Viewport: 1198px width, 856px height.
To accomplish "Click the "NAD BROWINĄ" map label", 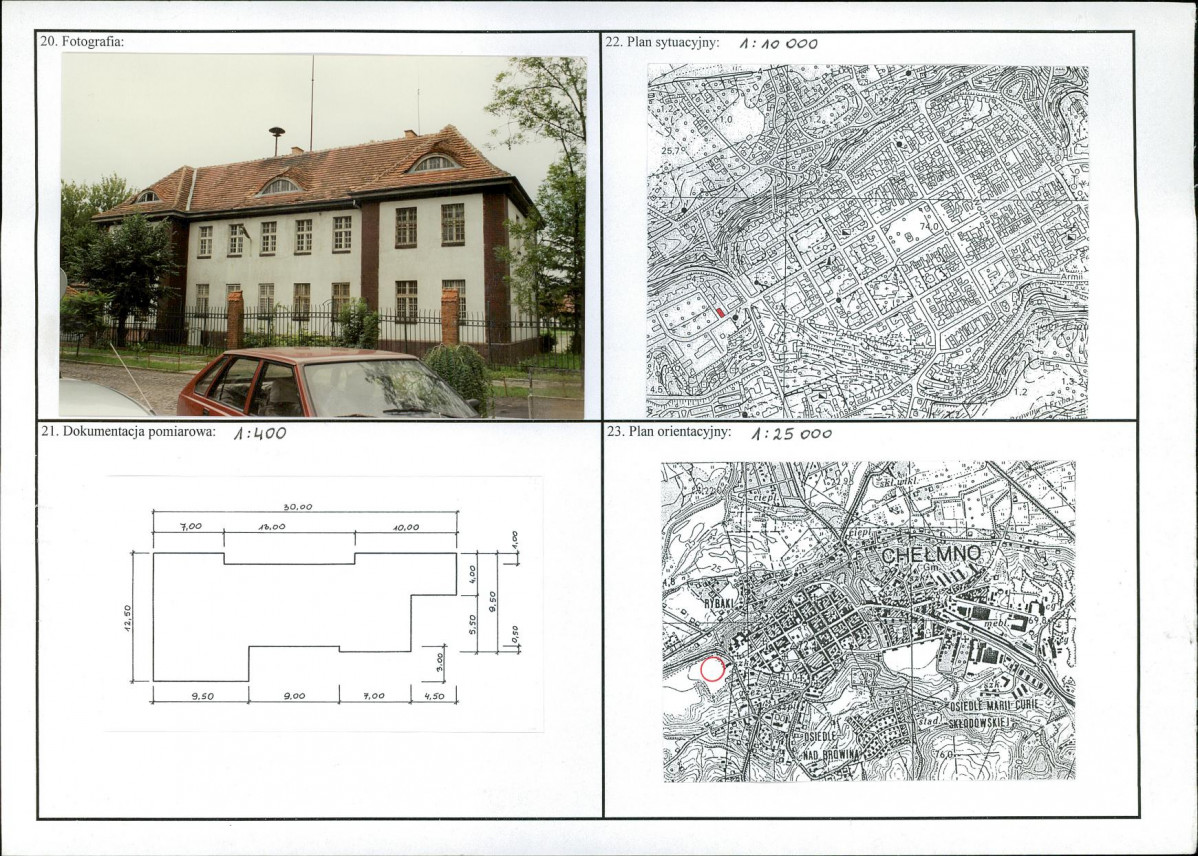I will click(830, 754).
